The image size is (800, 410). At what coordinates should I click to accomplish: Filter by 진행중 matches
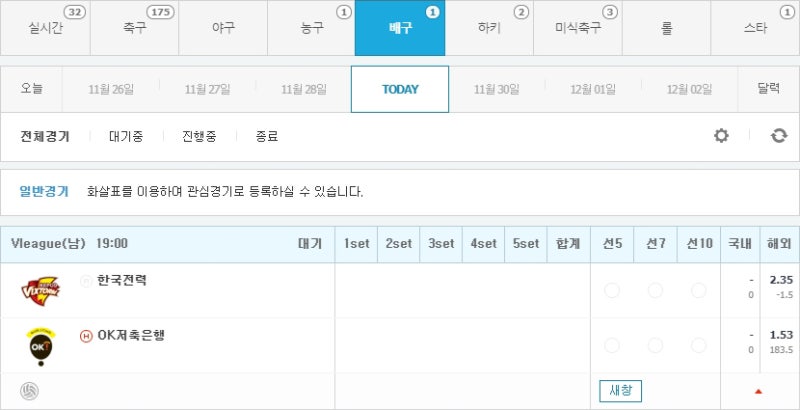pos(198,136)
